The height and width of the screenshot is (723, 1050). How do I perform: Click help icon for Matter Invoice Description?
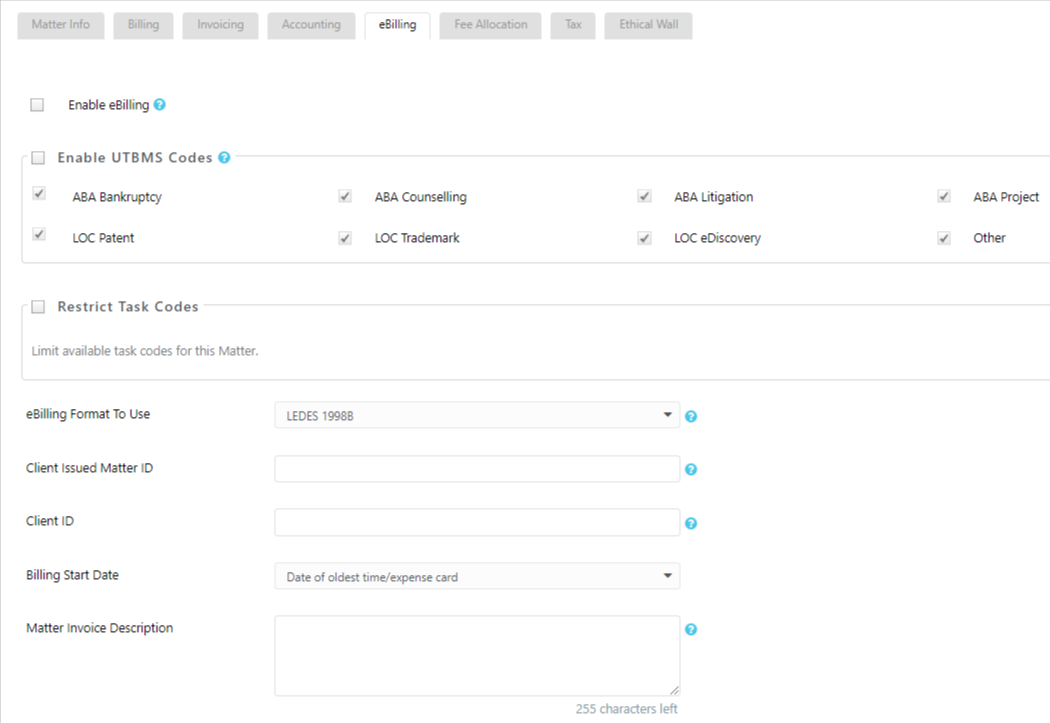[x=690, y=630]
